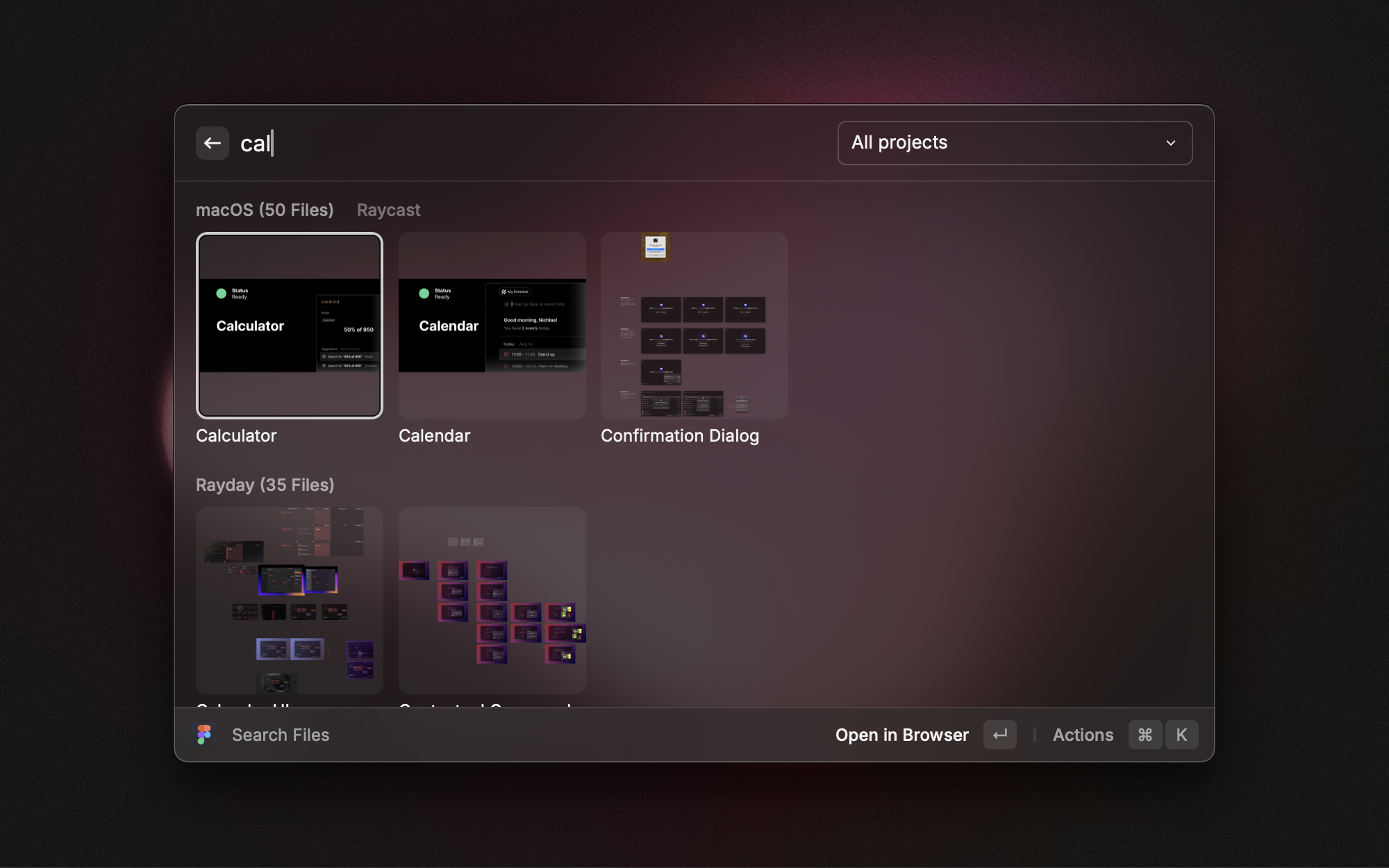The width and height of the screenshot is (1389, 868).
Task: Click the Calendar file name label
Action: [434, 435]
